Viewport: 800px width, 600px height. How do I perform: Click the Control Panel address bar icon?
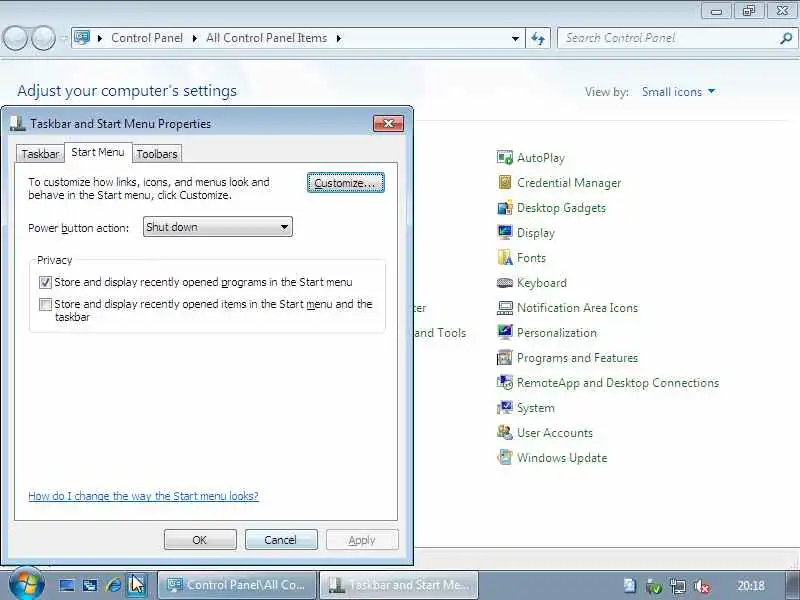82,37
